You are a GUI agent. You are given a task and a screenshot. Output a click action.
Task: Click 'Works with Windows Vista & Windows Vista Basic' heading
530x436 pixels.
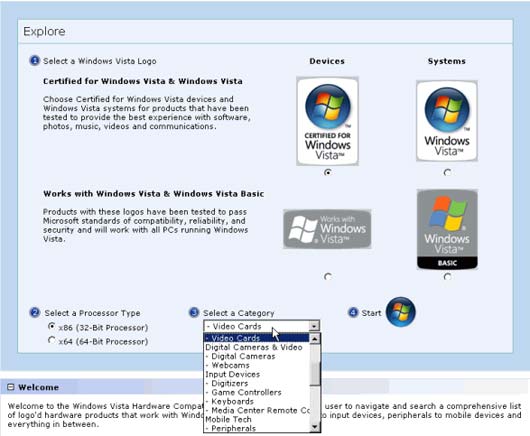tap(154, 194)
